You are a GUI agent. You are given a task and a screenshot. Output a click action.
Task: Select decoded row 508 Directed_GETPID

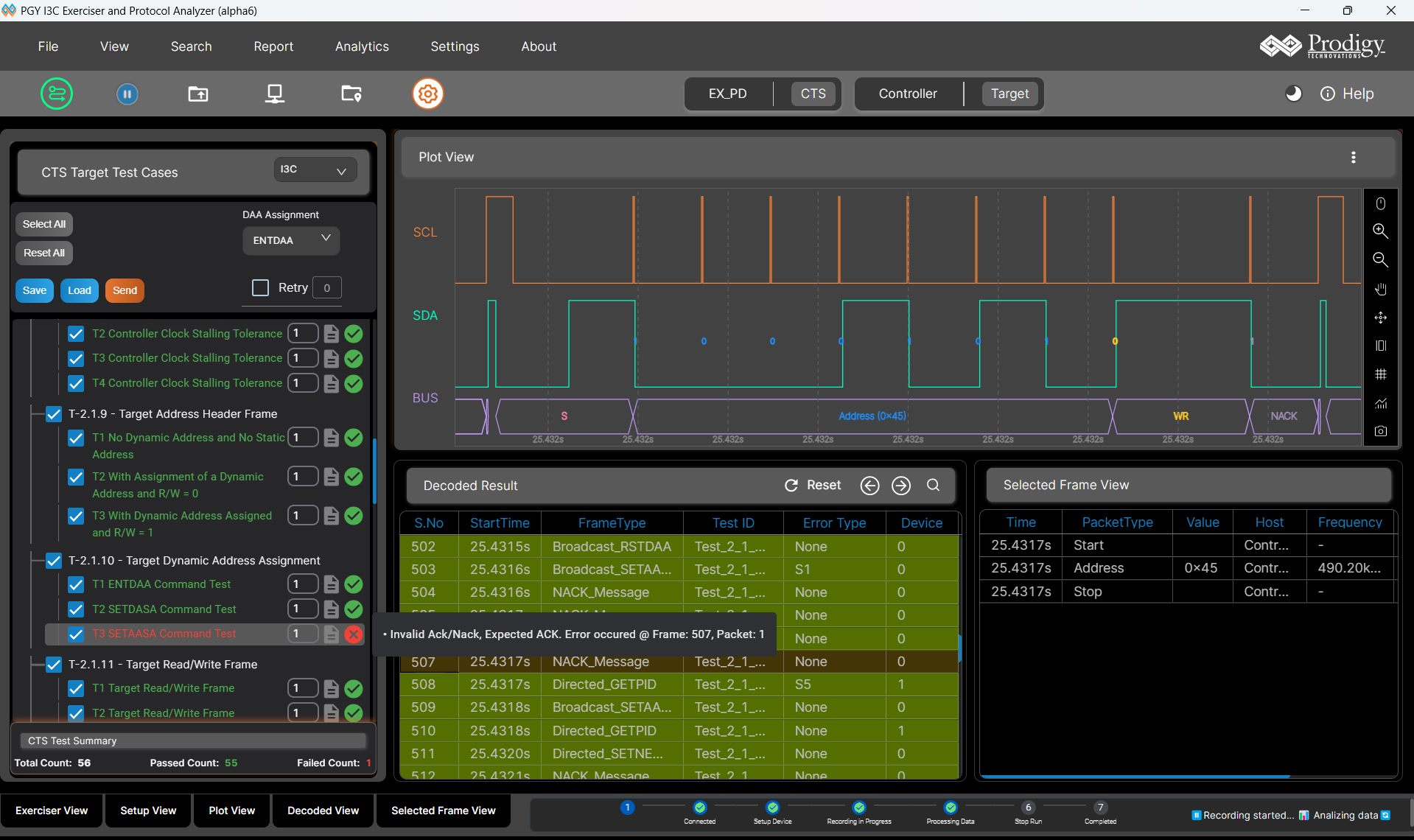(x=604, y=685)
